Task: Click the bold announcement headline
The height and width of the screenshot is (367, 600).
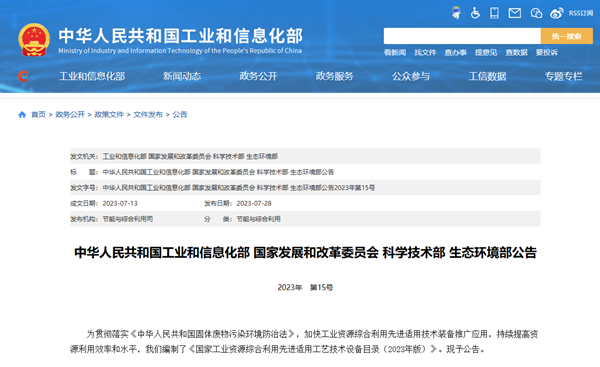Action: [x=305, y=253]
